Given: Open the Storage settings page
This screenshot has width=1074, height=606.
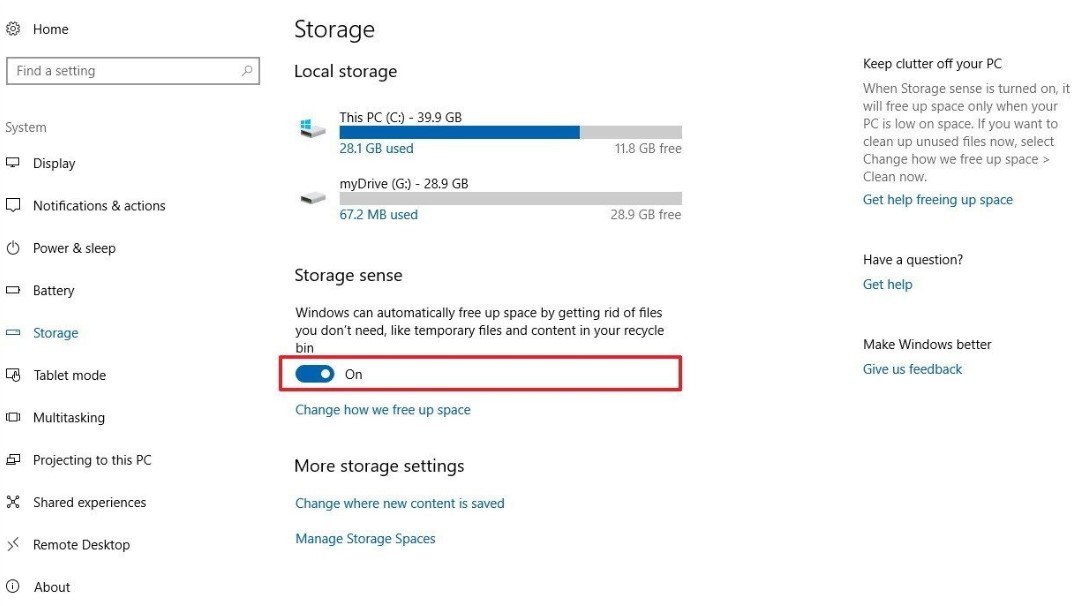Looking at the screenshot, I should [55, 333].
